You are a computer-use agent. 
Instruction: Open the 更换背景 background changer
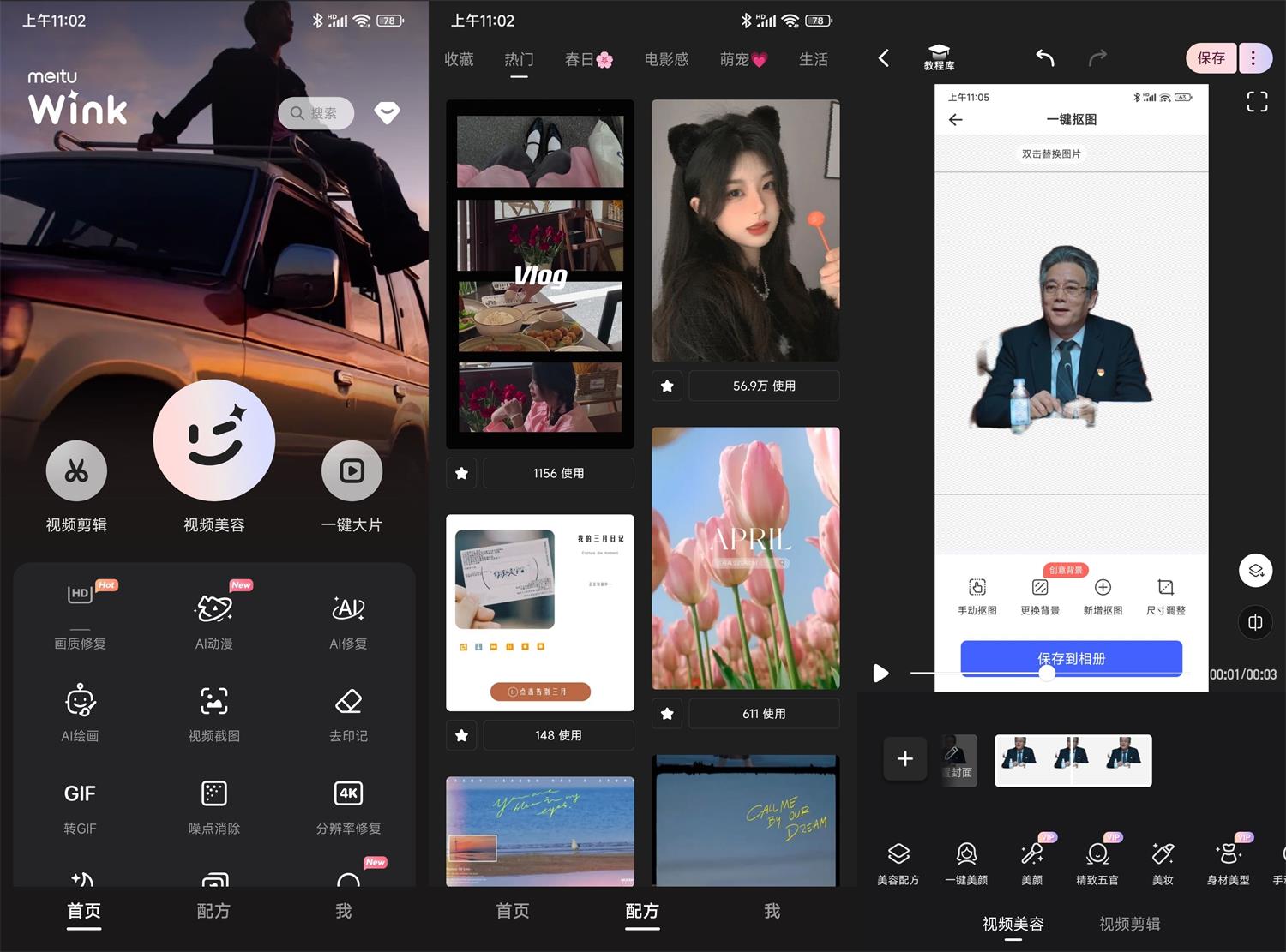[x=1039, y=593]
